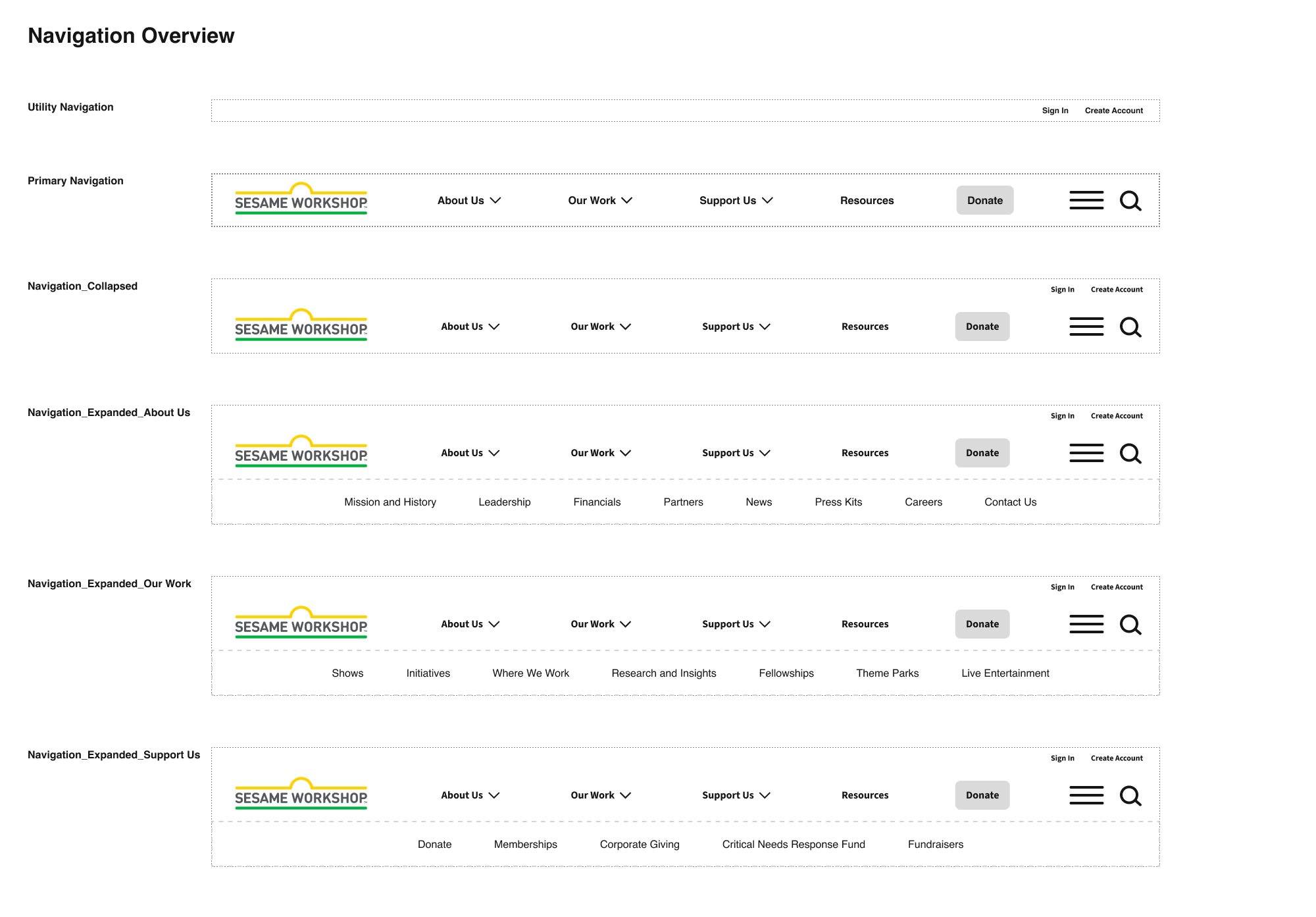Select Live Entertainment link
This screenshot has height=917, width=1316.
pos(1005,673)
